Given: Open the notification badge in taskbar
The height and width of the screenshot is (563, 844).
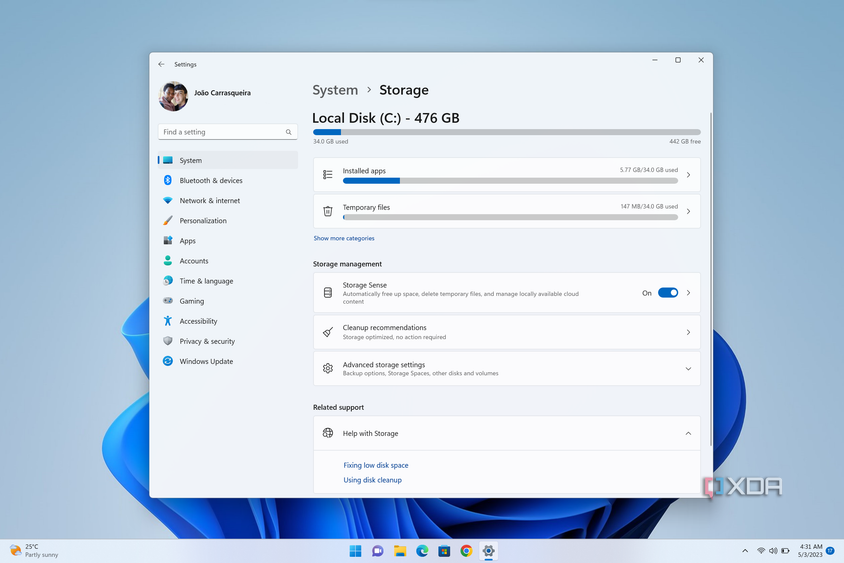Looking at the screenshot, I should [x=830, y=551].
